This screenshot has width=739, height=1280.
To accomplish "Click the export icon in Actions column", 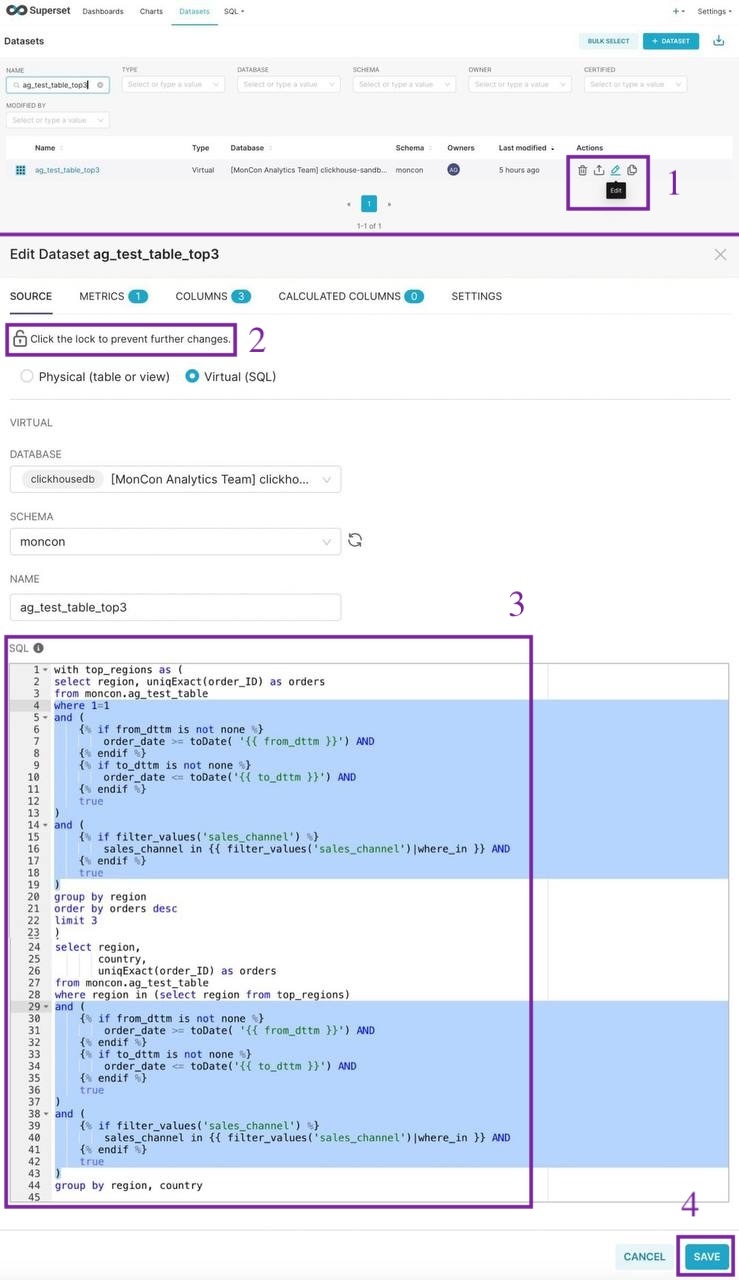I will tap(599, 170).
